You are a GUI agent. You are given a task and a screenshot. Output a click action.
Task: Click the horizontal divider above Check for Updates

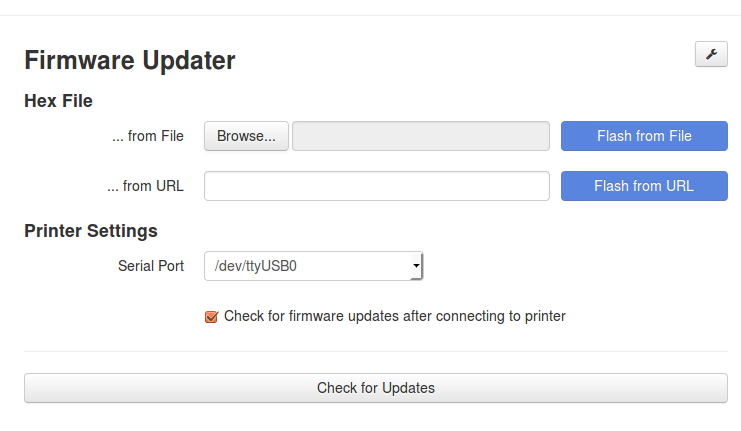[376, 351]
